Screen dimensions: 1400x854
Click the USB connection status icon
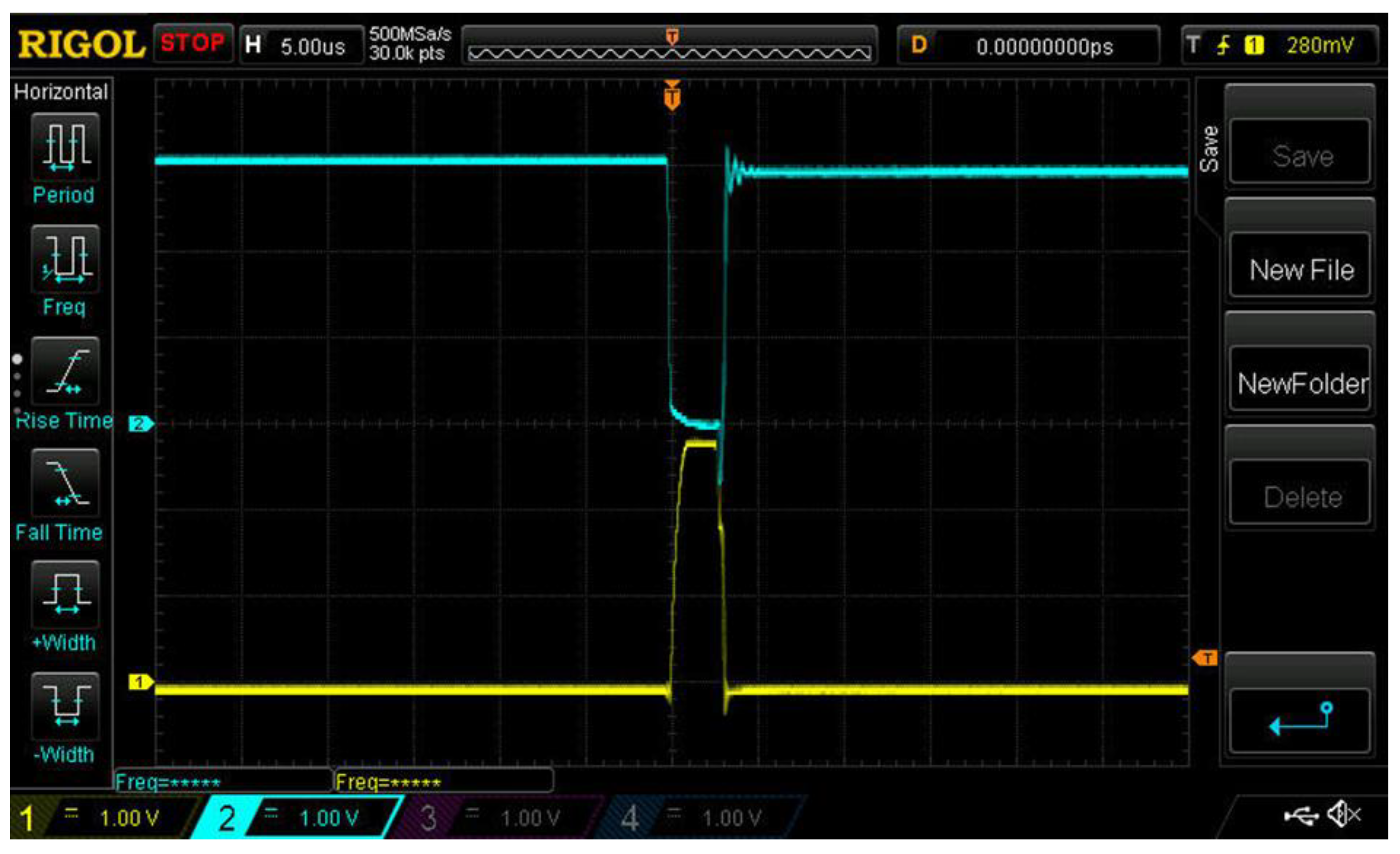click(1302, 817)
